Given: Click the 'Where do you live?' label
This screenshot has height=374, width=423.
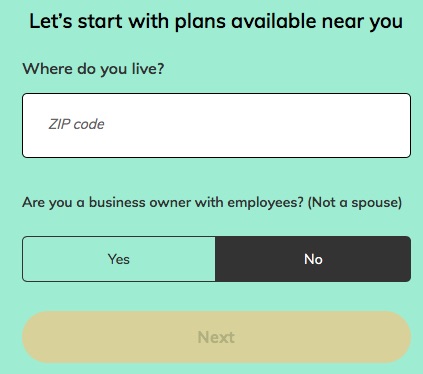Looking at the screenshot, I should (93, 69).
